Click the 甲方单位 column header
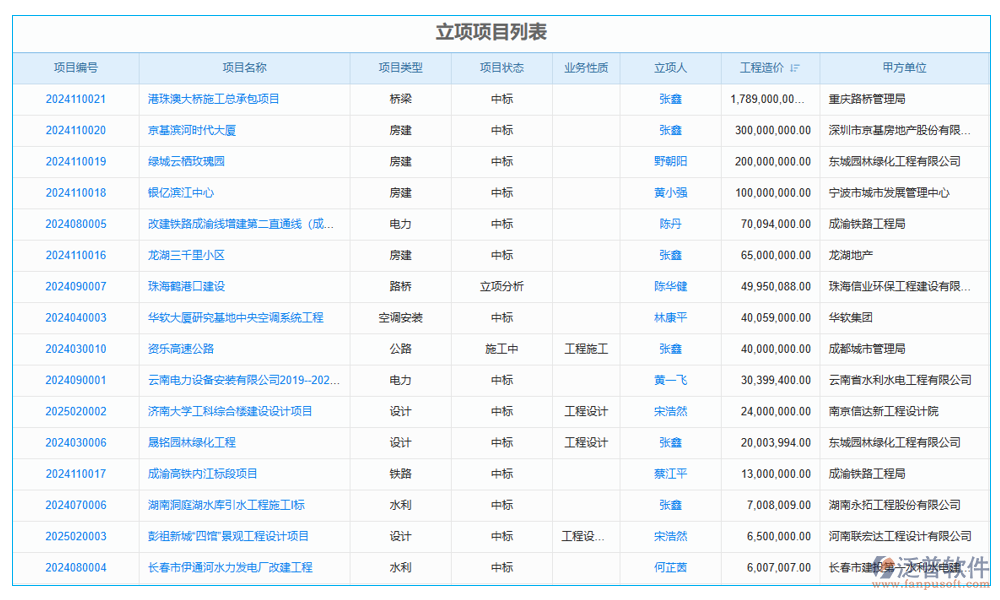1000x600 pixels. [905, 68]
